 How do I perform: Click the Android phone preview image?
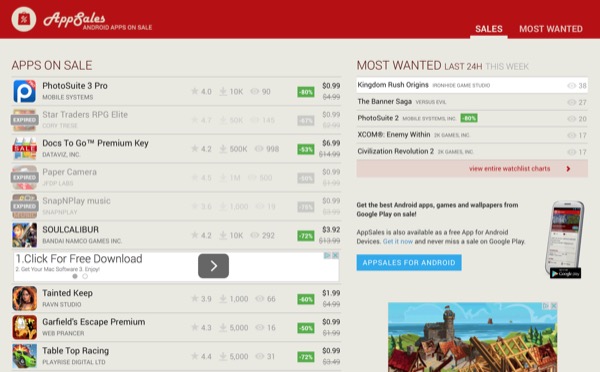(x=564, y=237)
